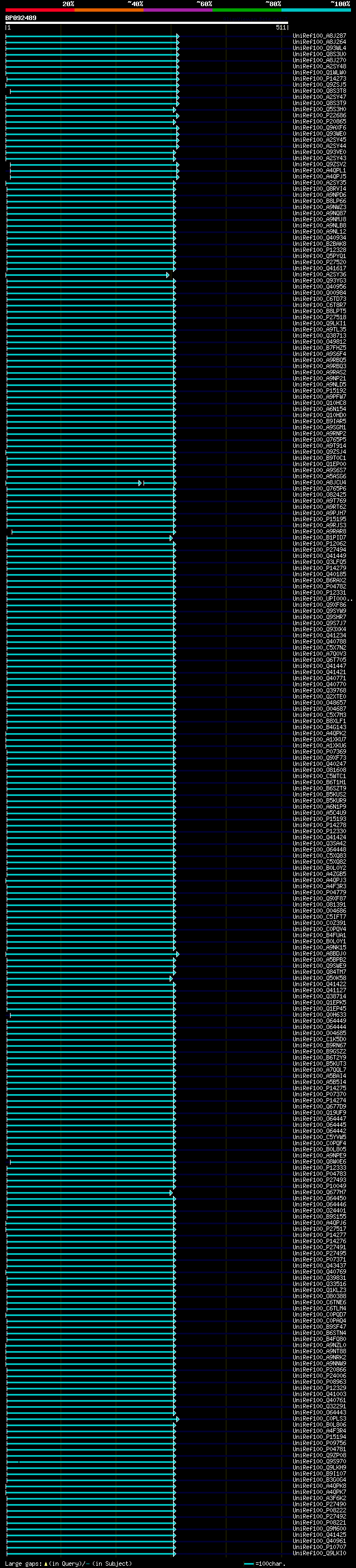Open hit UniRef100_Q93WL4
This screenshot has height=1568, width=356.
[x=319, y=48]
